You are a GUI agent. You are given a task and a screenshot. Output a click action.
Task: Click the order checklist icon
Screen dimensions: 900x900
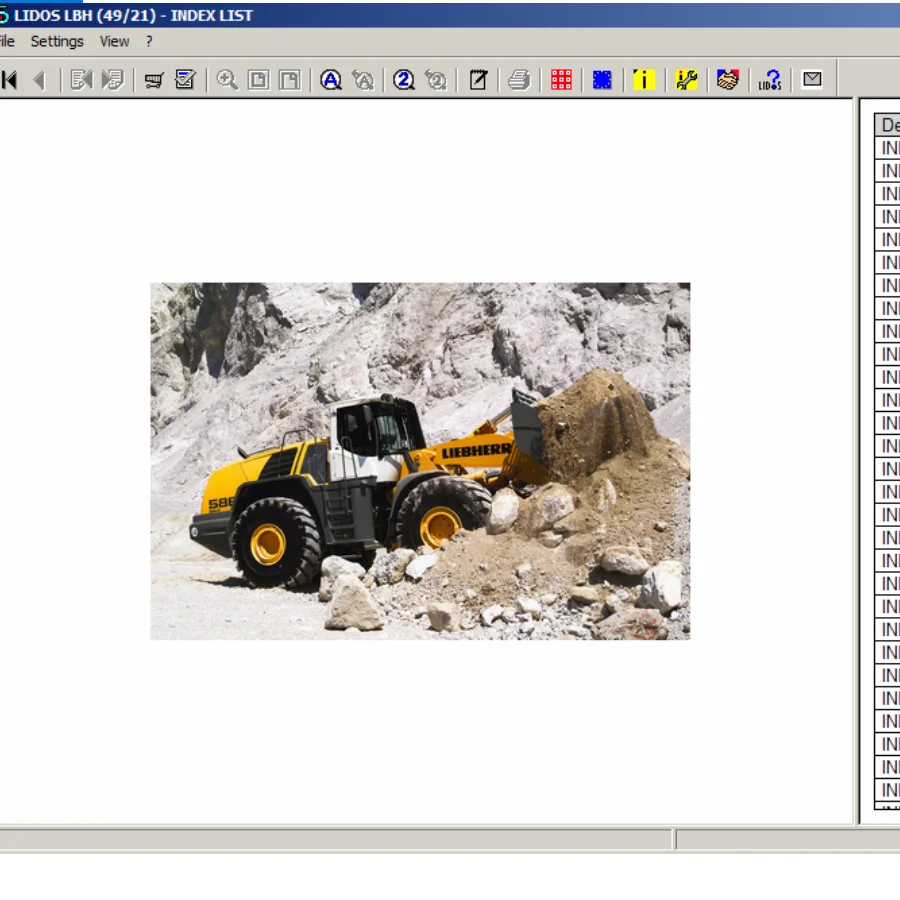185,80
